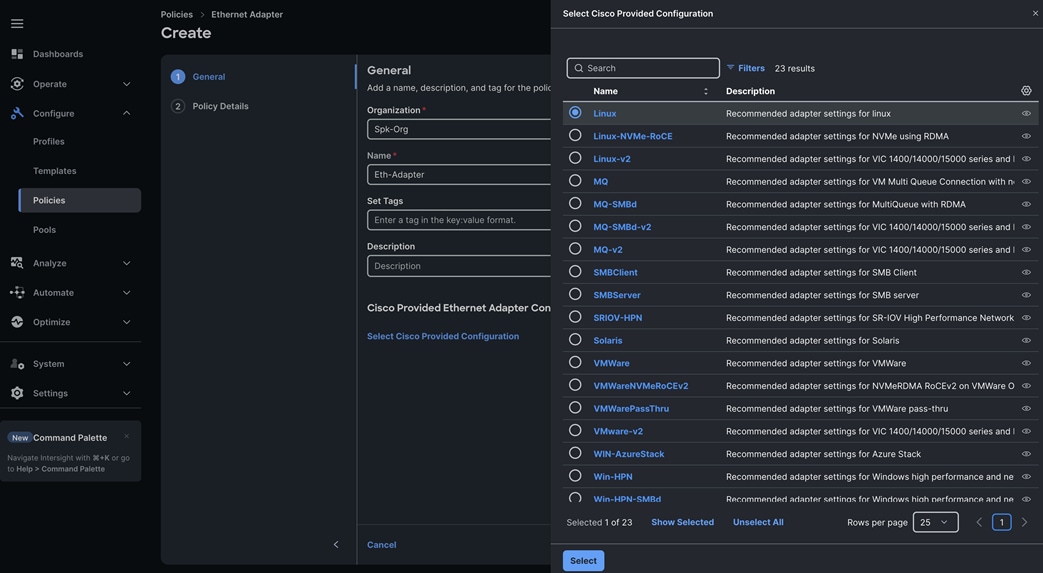Collapse the wizard steps panel chevron
This screenshot has height=573, width=1043.
336,544
